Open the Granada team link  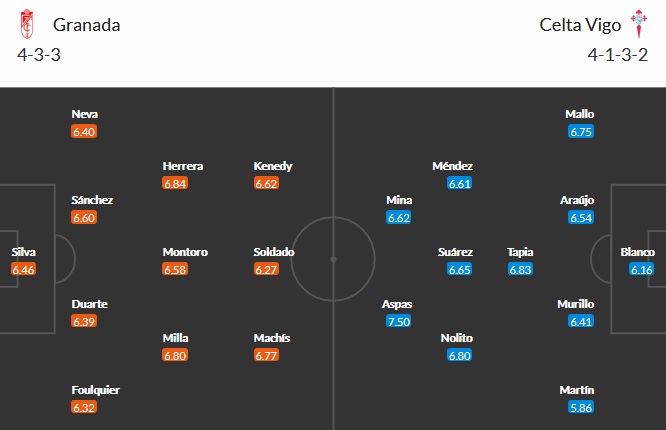tap(87, 25)
